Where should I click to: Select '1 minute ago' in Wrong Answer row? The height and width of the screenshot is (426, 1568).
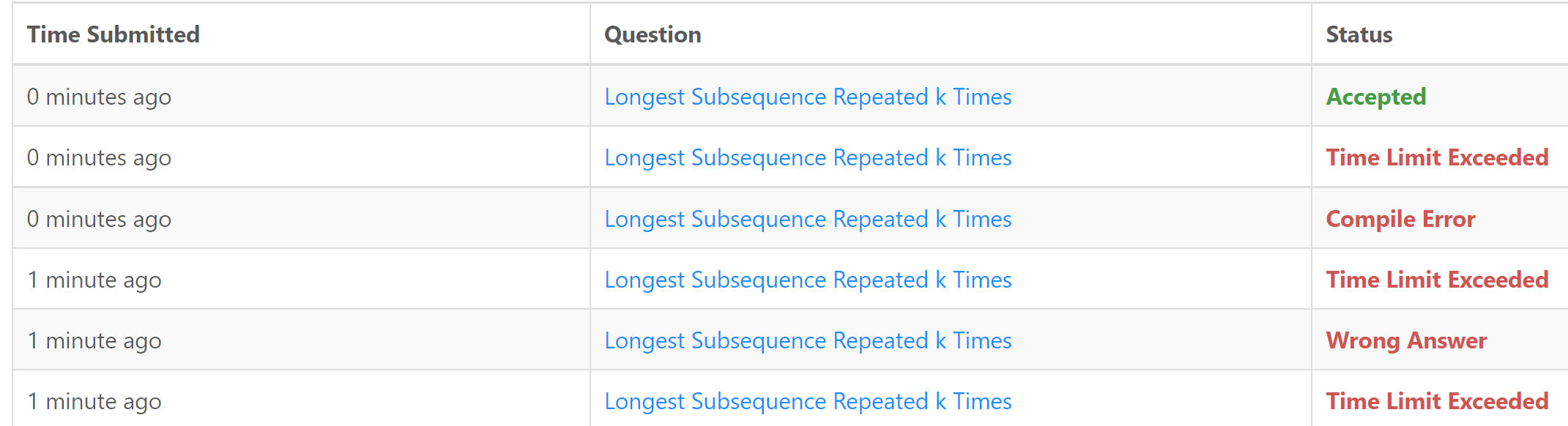point(94,340)
